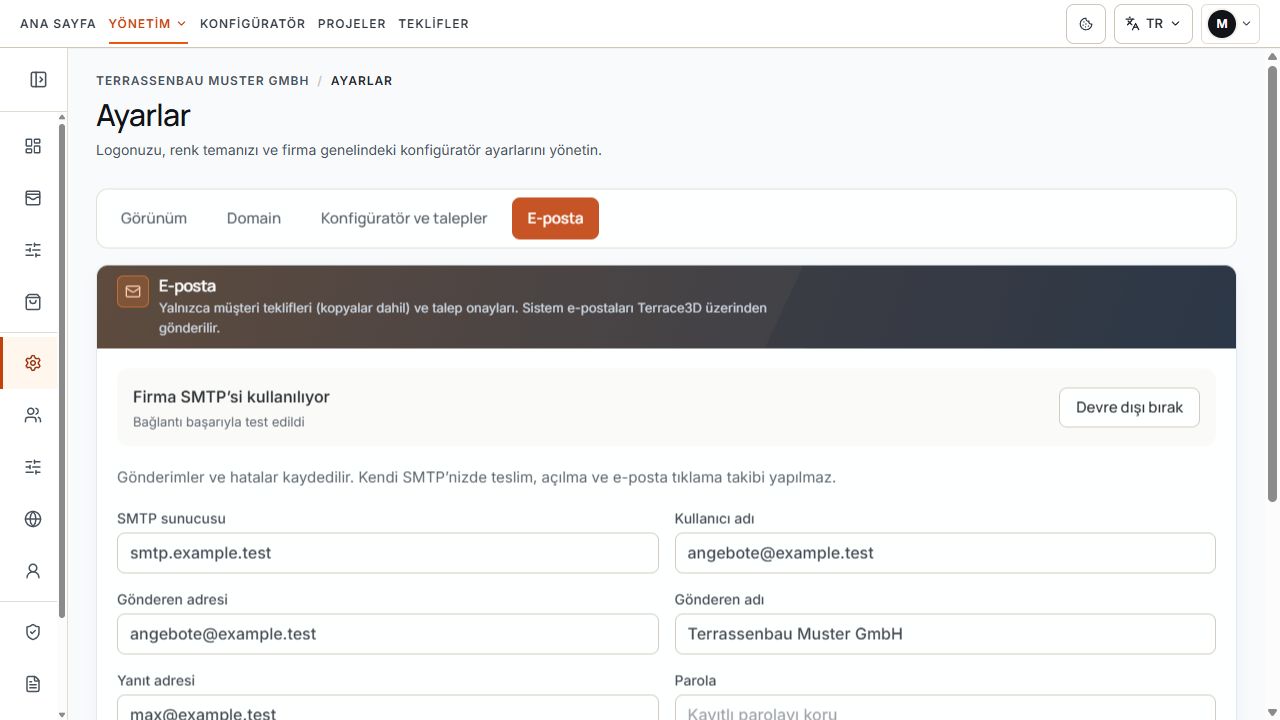Screen dimensions: 1280x720
Task: Click the envelope icon in E-posta banner
Action: click(x=133, y=292)
